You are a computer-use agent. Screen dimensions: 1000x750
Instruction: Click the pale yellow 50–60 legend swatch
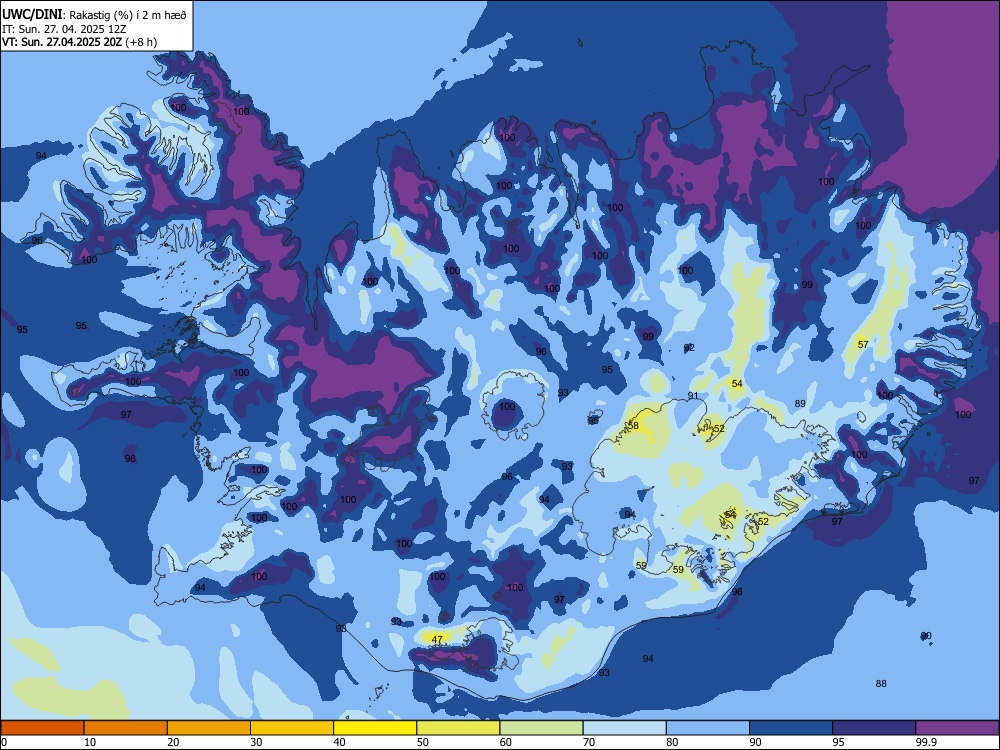click(458, 728)
